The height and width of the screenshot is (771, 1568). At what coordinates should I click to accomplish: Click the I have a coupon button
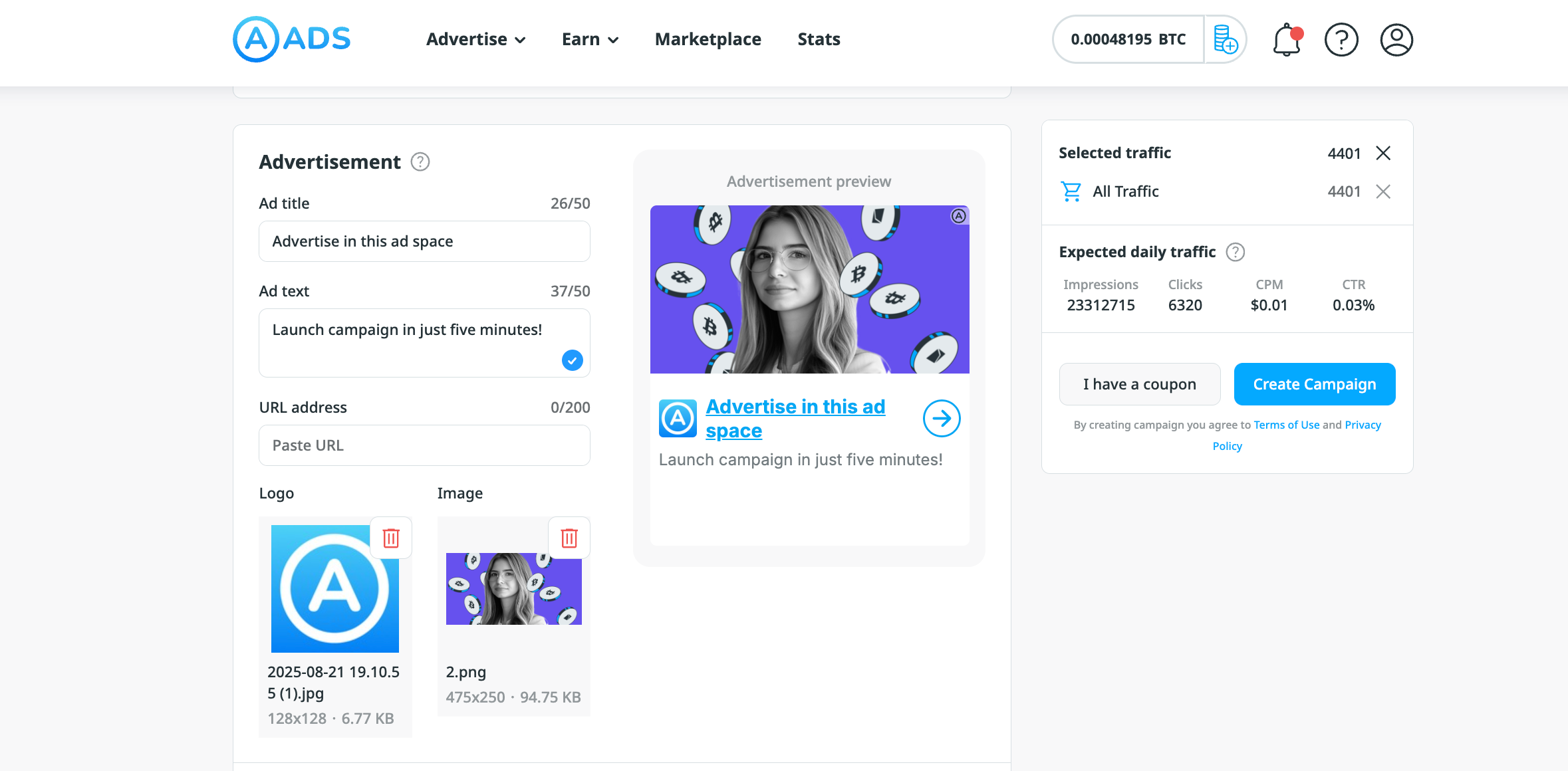pyautogui.click(x=1139, y=384)
